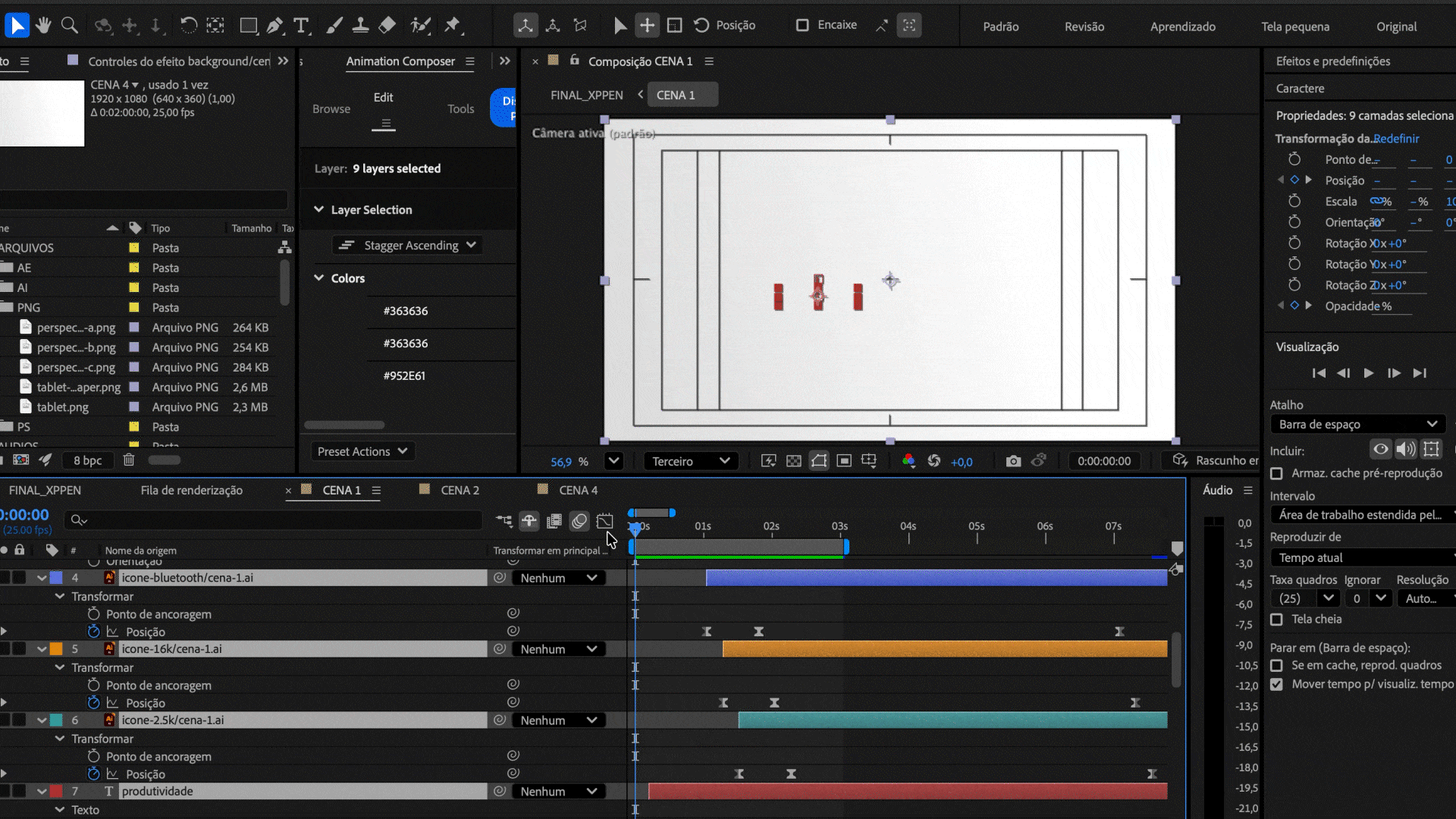The width and height of the screenshot is (1456, 819).
Task: Select the Hand tool
Action: click(x=43, y=25)
